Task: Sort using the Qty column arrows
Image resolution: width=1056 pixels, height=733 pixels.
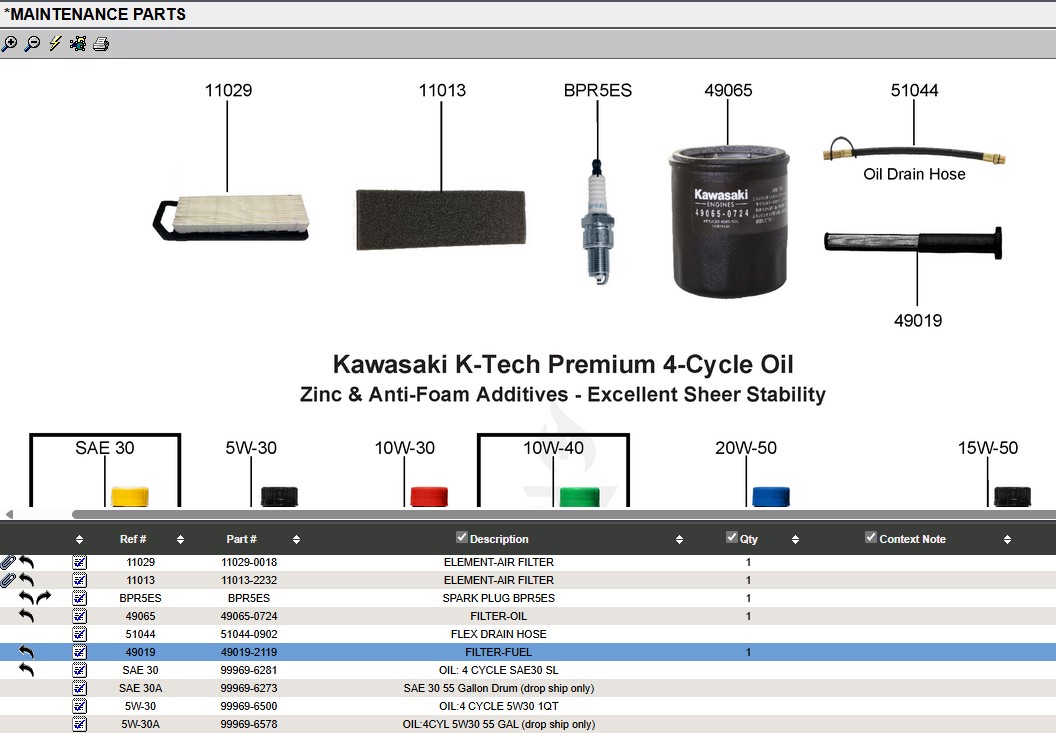Action: (795, 540)
